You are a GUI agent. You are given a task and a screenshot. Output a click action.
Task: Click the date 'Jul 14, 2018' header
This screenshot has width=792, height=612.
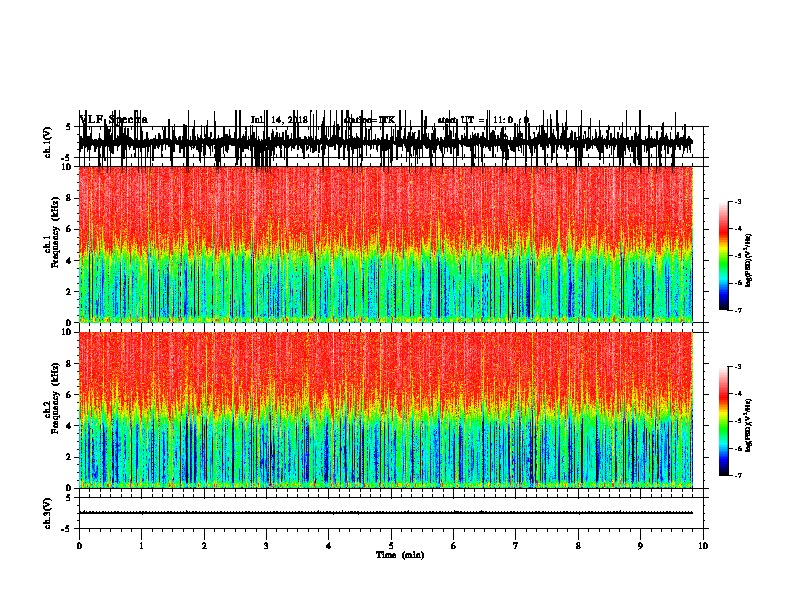click(279, 120)
